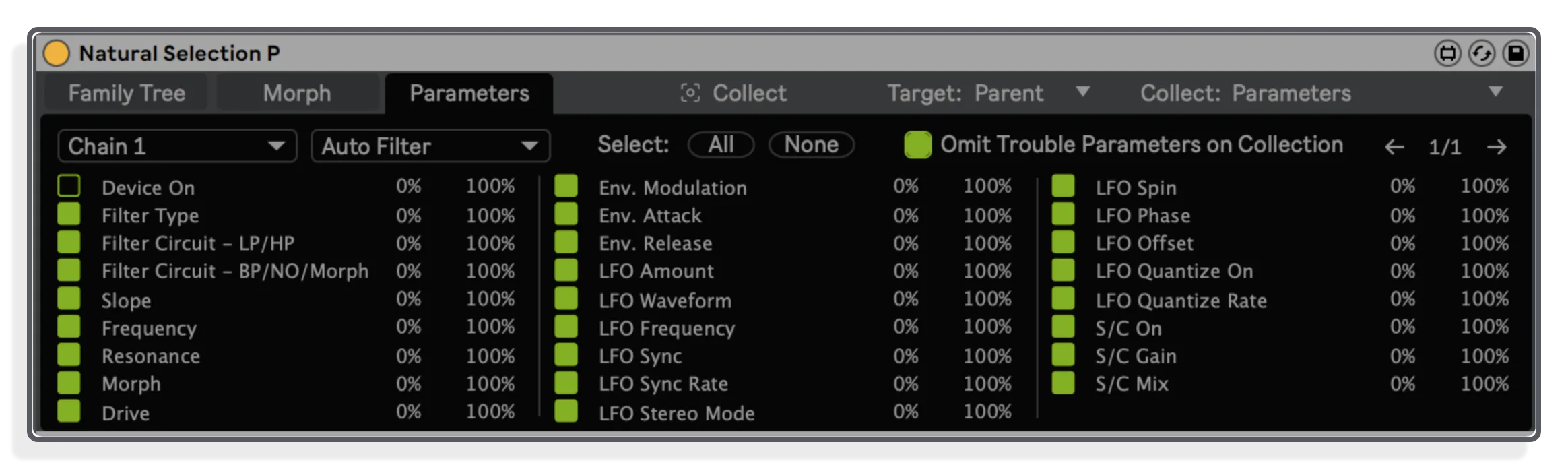Toggle the LFO Sync Rate checkbox
Image resolution: width=1568 pixels, height=469 pixels.
(x=566, y=383)
